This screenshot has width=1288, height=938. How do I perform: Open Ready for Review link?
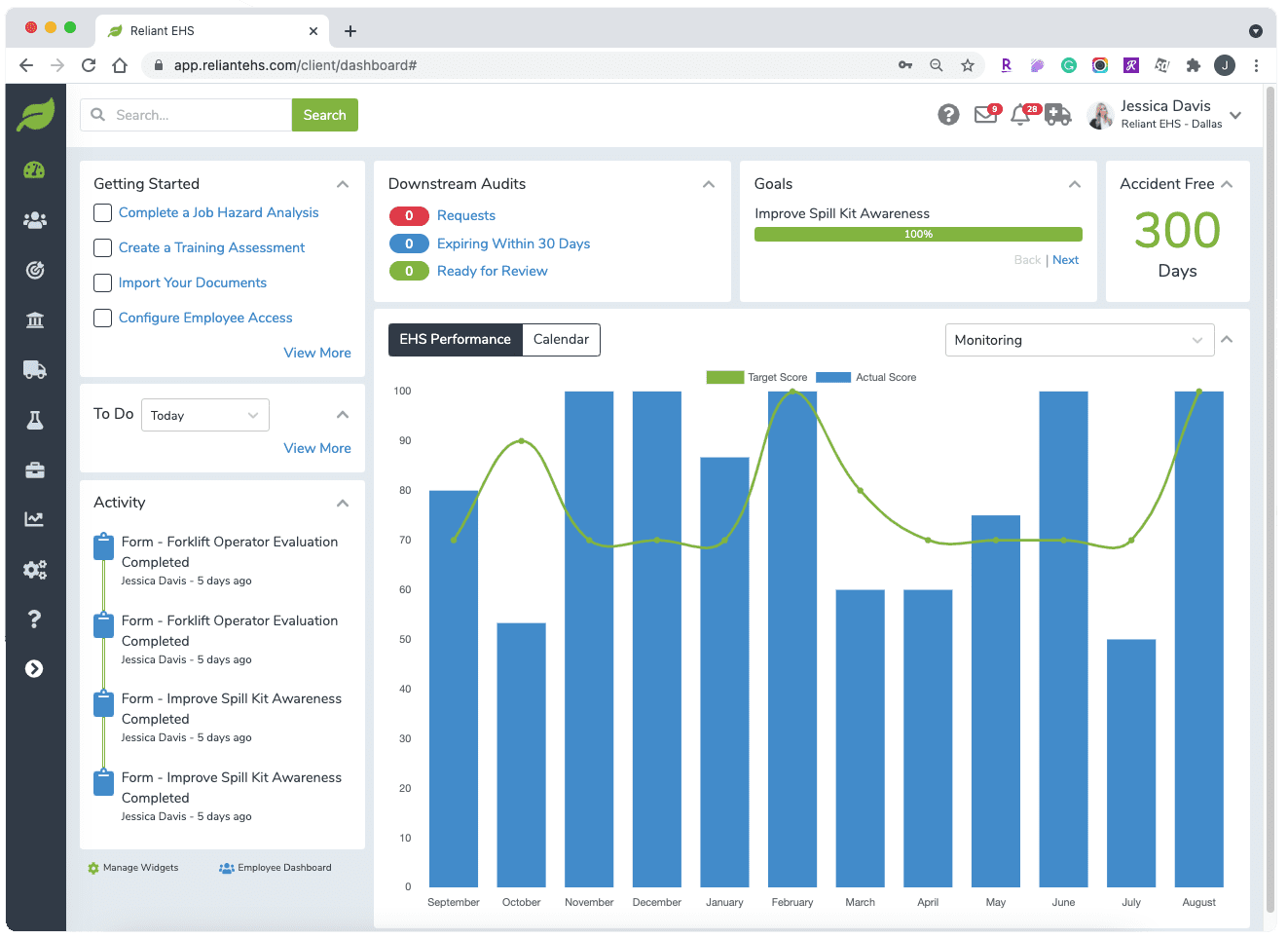pyautogui.click(x=492, y=271)
